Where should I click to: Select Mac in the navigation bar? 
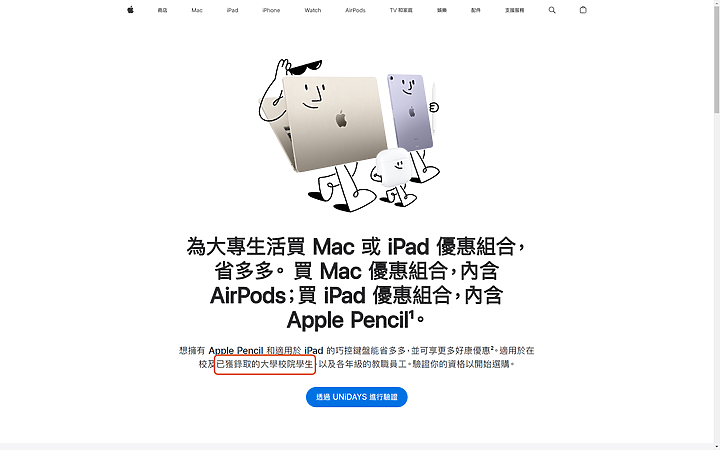197,10
